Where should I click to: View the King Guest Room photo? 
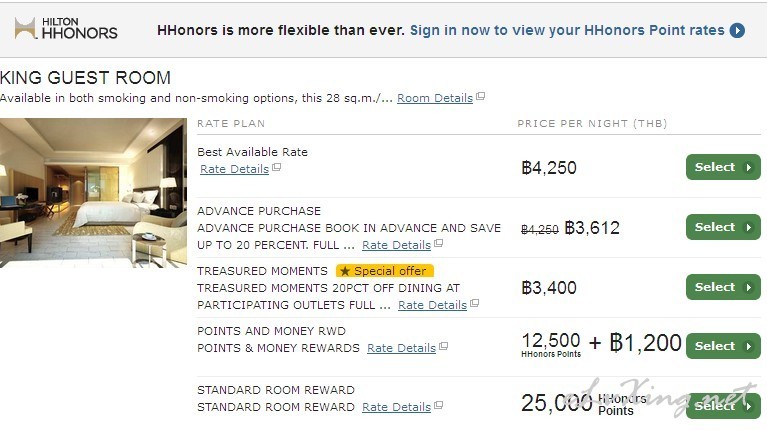pyautogui.click(x=93, y=193)
